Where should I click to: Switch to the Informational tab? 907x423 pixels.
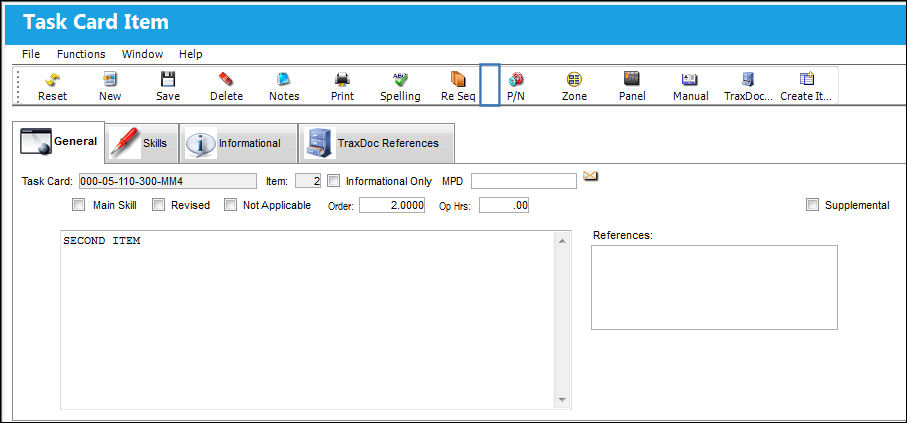(238, 143)
